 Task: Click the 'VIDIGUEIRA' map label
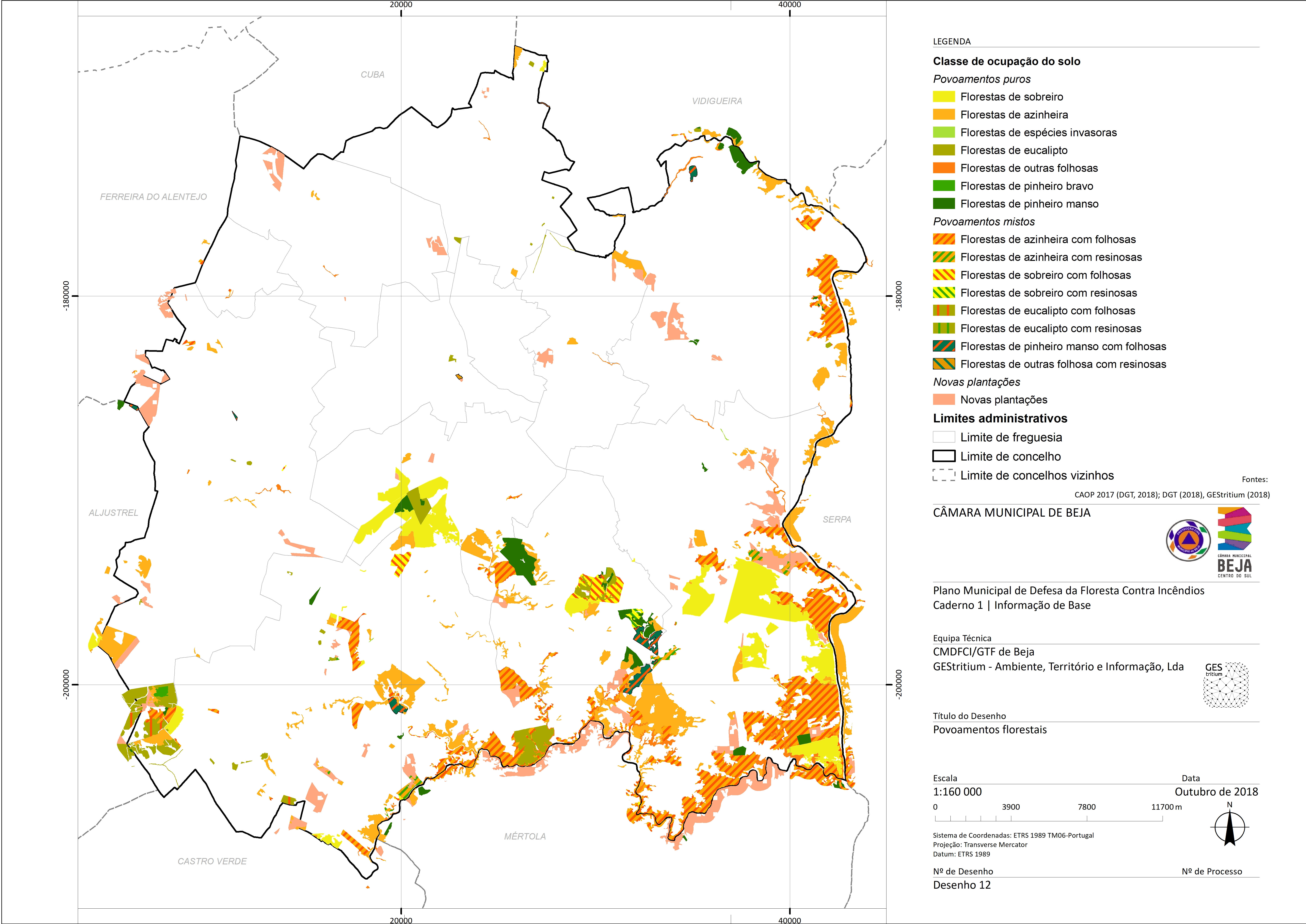click(717, 101)
